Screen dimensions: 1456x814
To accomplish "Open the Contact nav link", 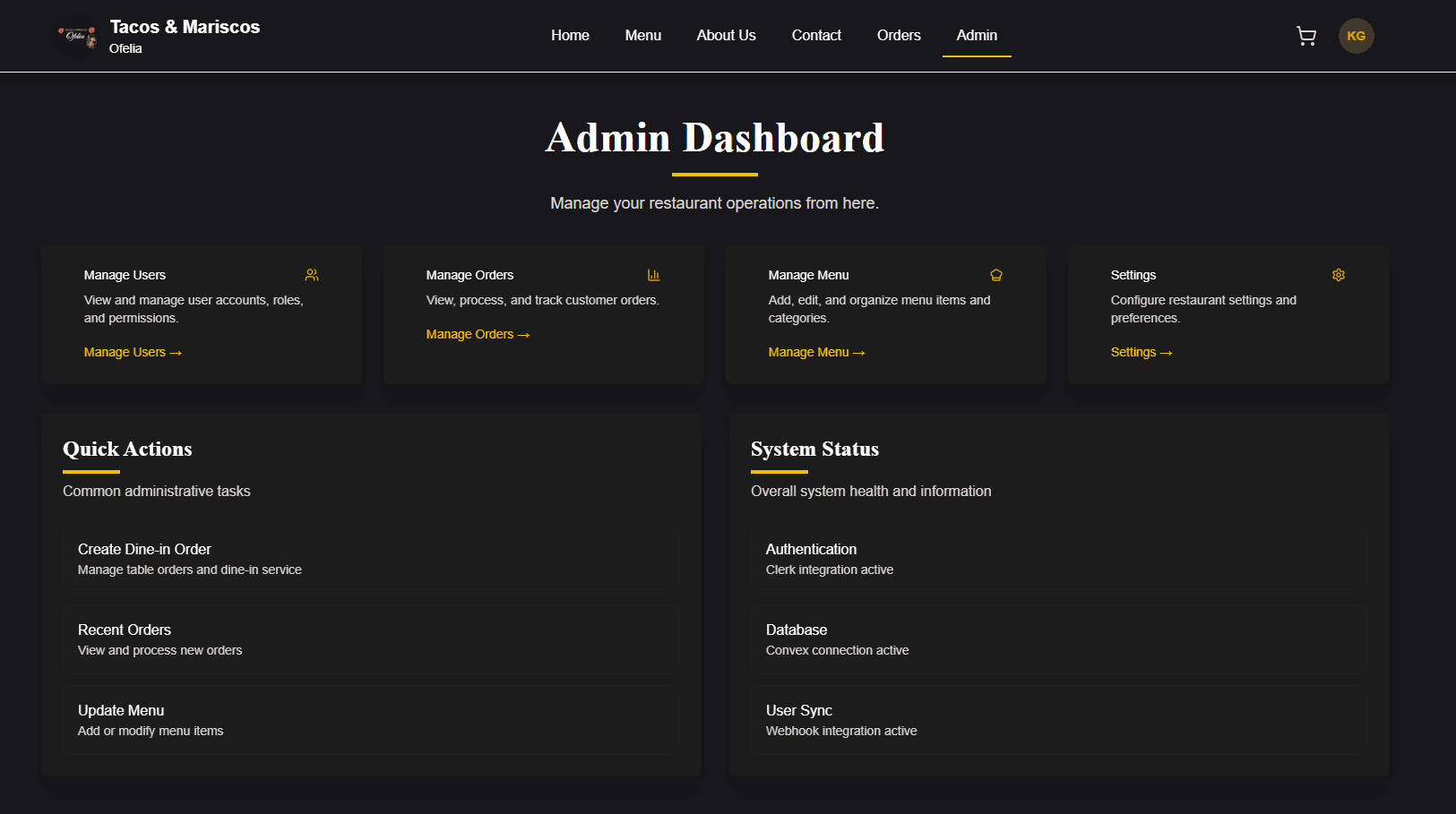I will click(x=816, y=36).
